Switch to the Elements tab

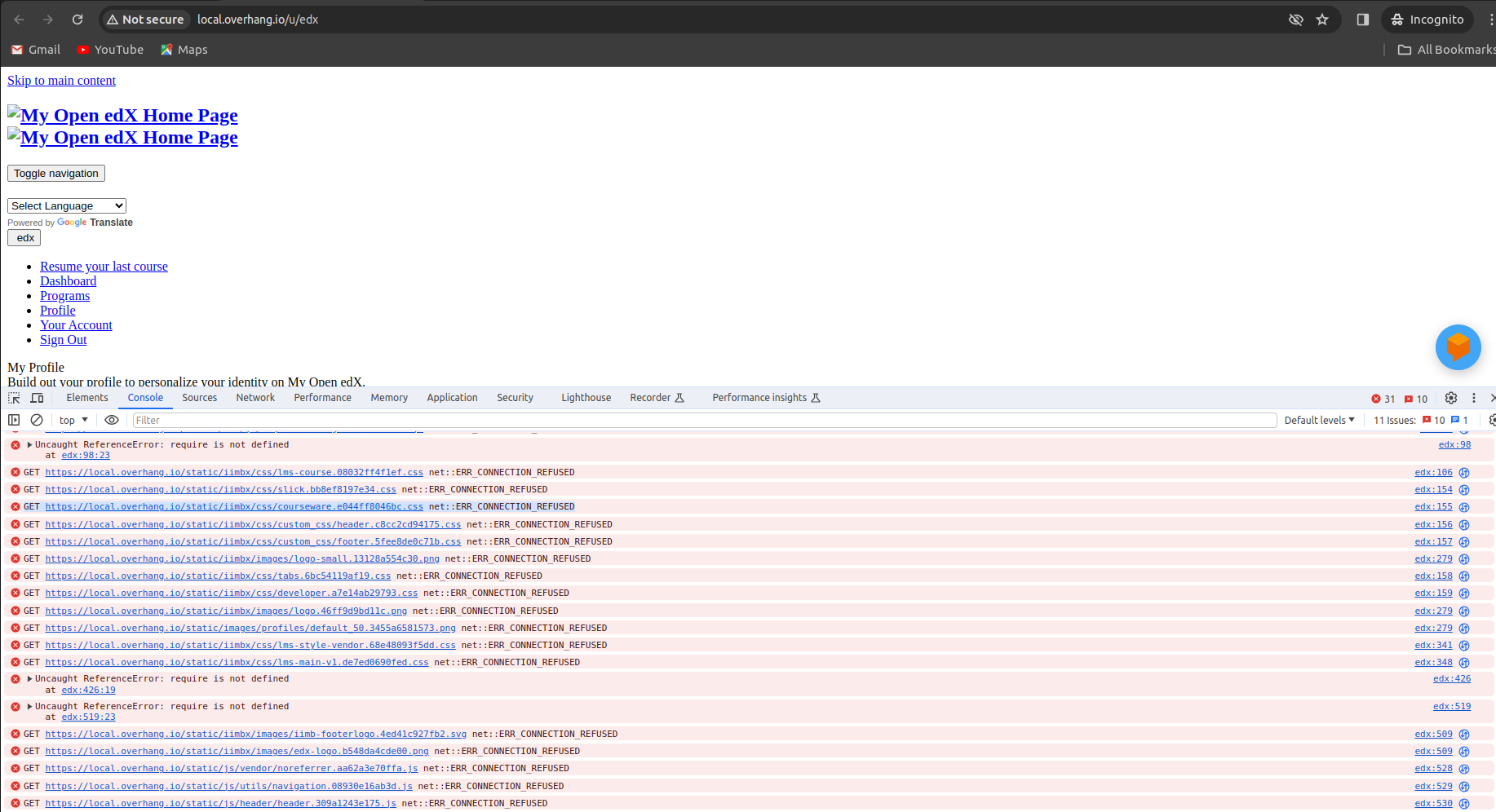87,398
